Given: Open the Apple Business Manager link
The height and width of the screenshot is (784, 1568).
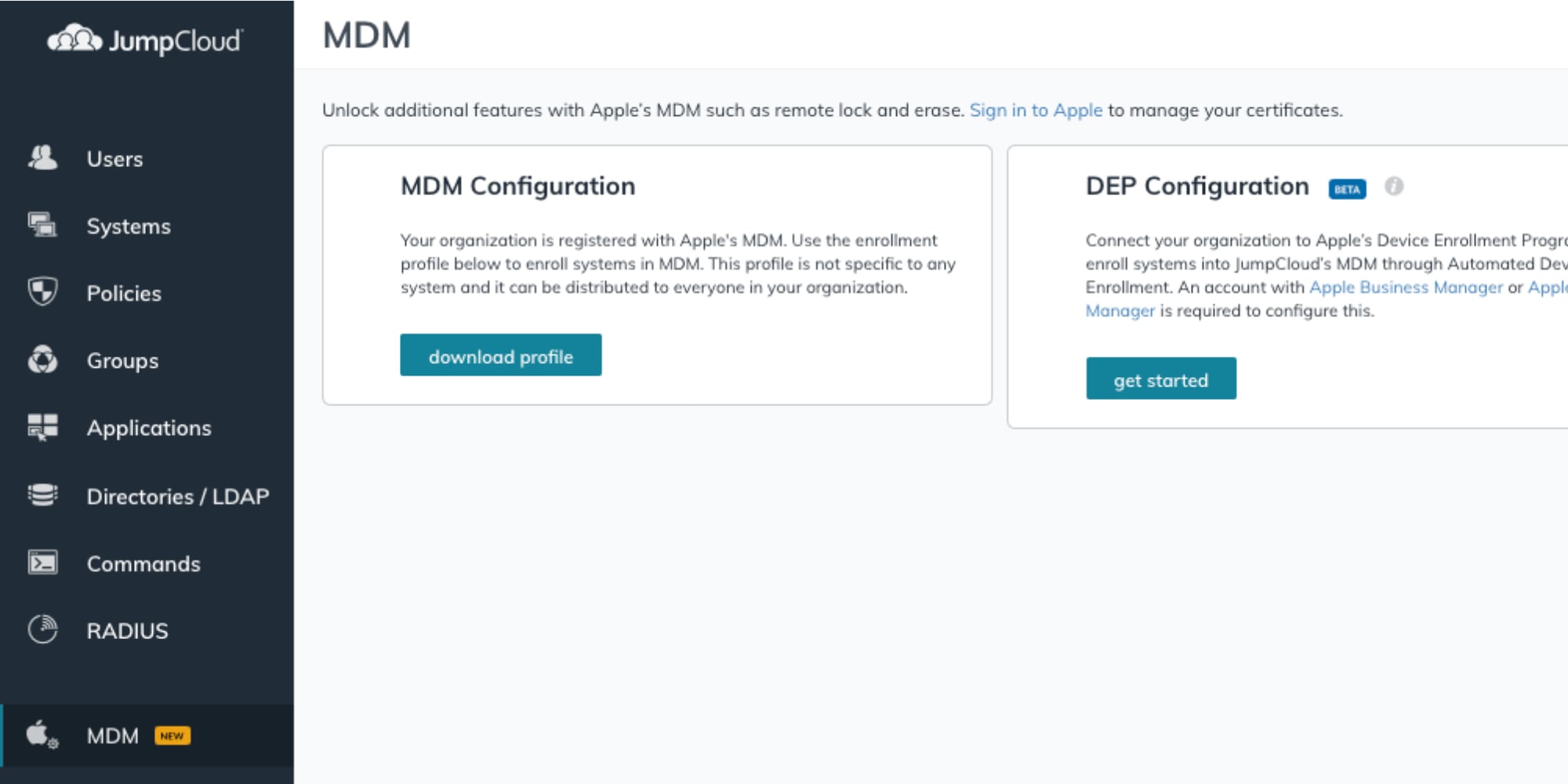Looking at the screenshot, I should click(1406, 288).
